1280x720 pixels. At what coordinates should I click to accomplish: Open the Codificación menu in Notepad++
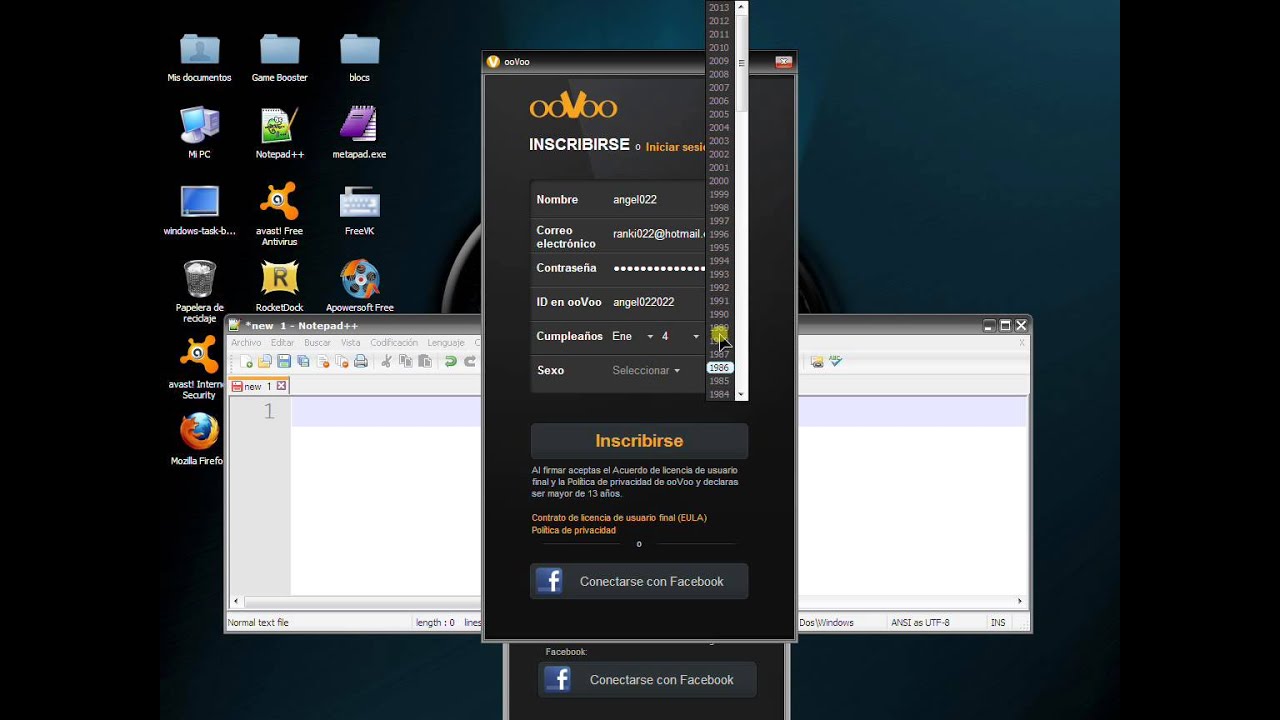tap(394, 343)
